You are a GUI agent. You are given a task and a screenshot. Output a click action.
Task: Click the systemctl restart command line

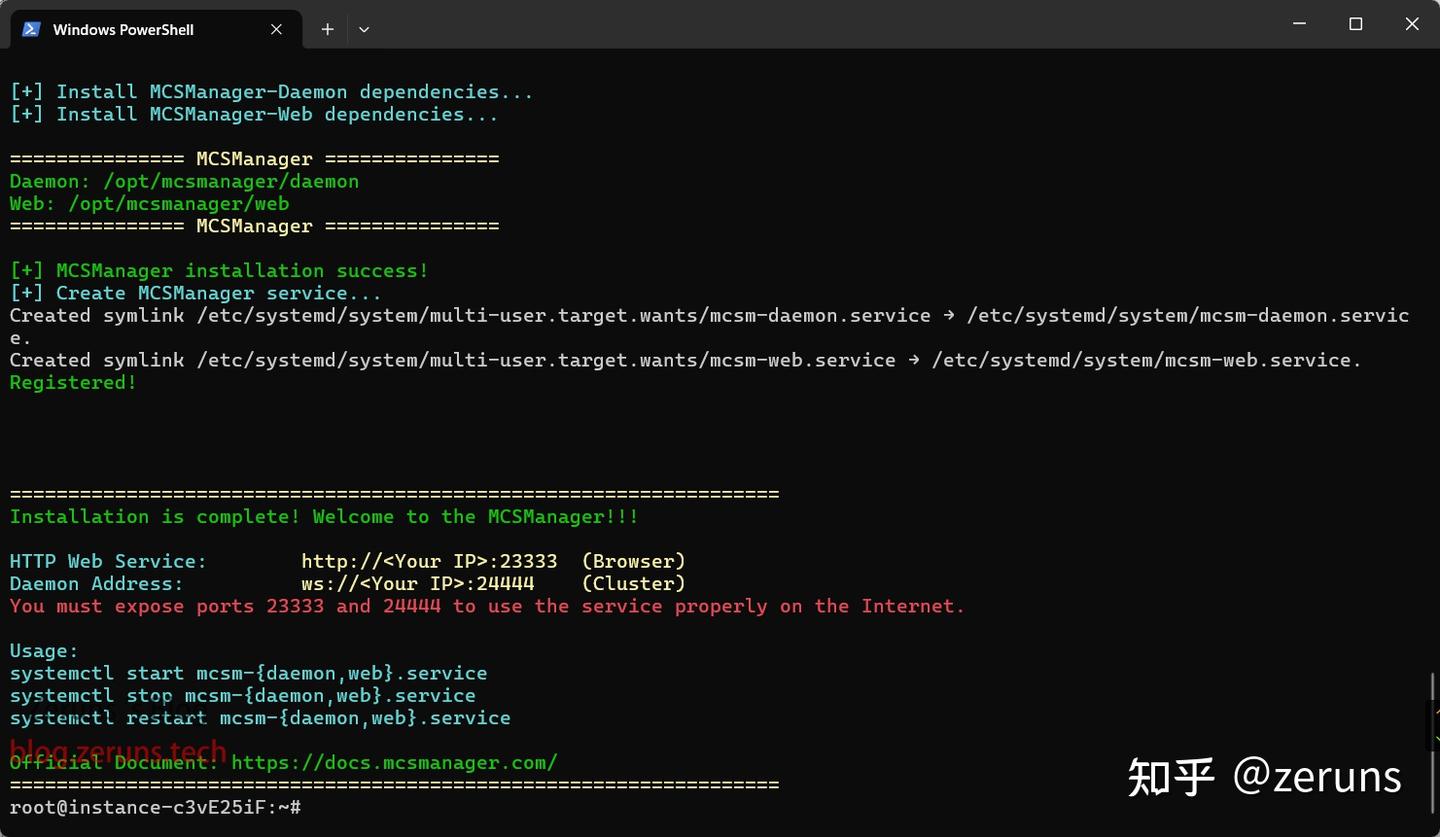tap(260, 718)
